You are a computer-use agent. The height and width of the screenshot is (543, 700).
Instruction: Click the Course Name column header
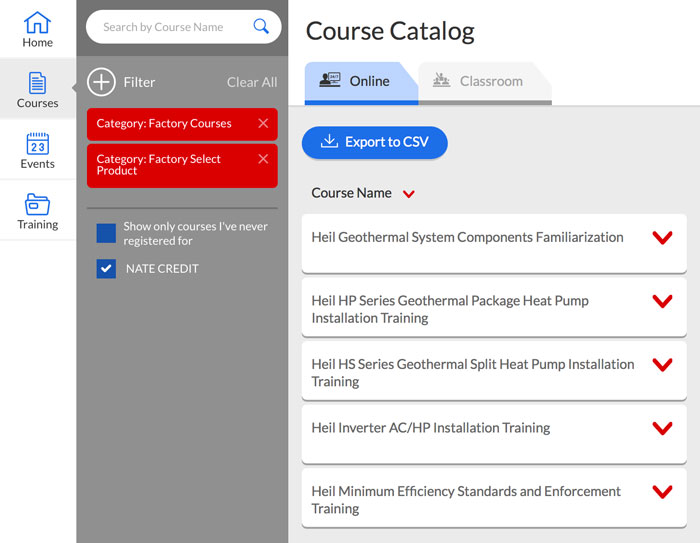[x=351, y=193]
